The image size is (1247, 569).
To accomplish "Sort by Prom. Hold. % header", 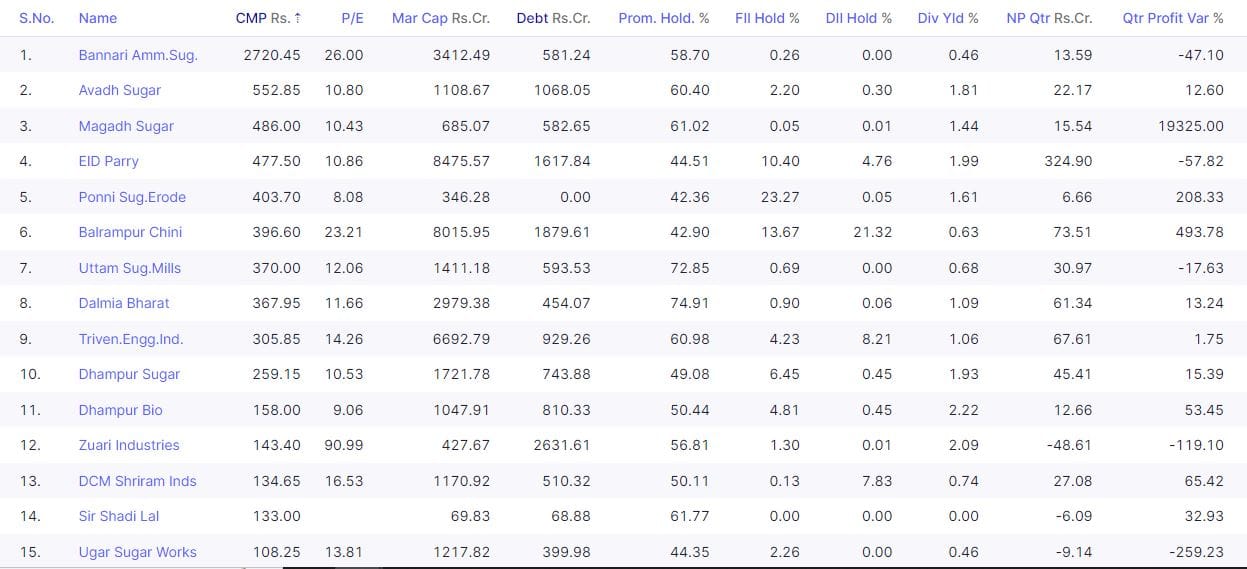I will [663, 18].
